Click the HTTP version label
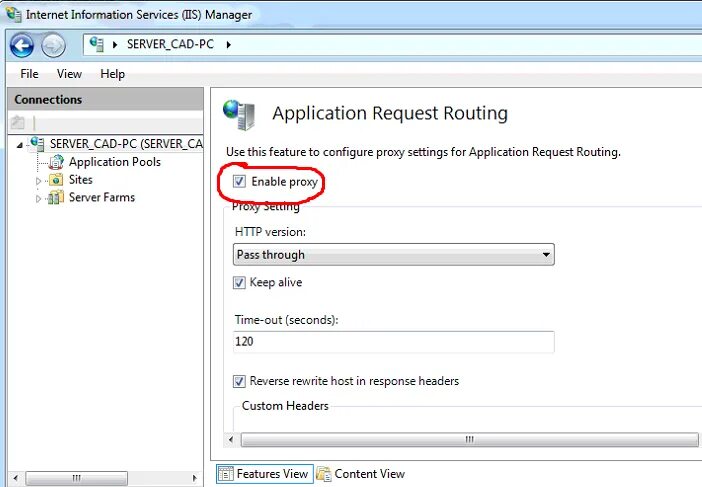702x487 pixels. pyautogui.click(x=270, y=232)
